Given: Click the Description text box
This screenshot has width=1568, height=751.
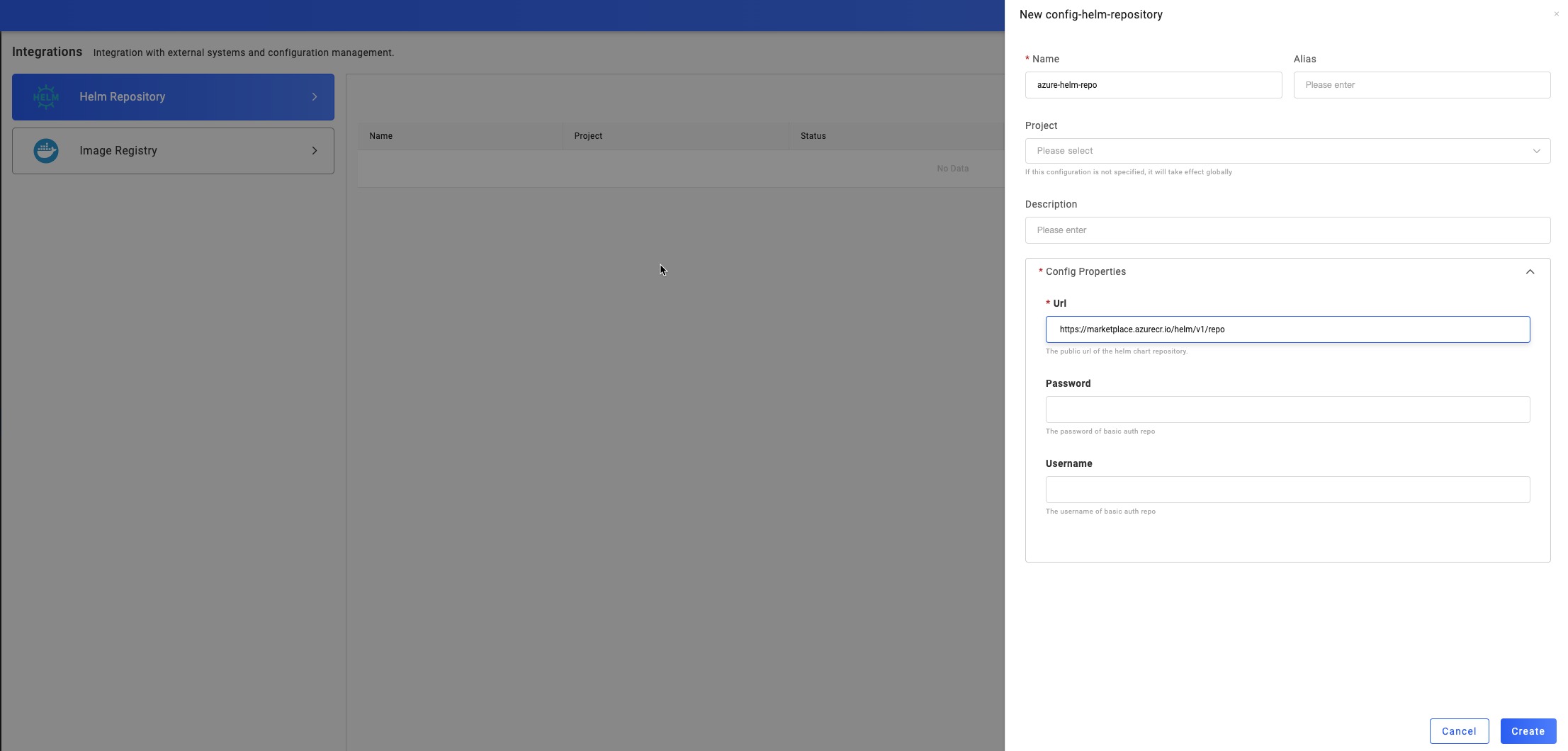Looking at the screenshot, I should pyautogui.click(x=1287, y=230).
